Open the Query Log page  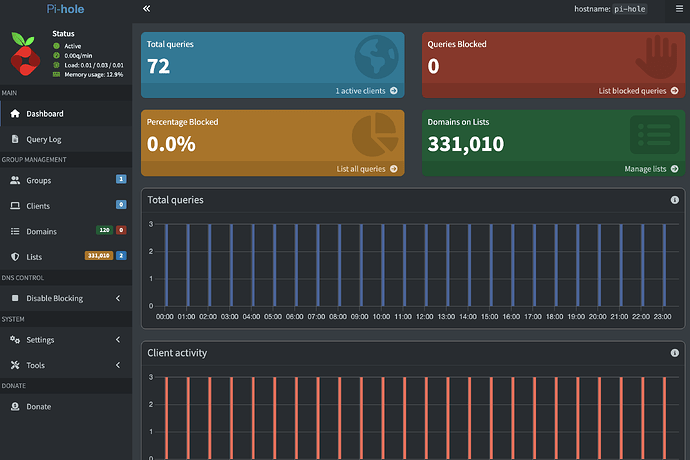click(x=66, y=139)
